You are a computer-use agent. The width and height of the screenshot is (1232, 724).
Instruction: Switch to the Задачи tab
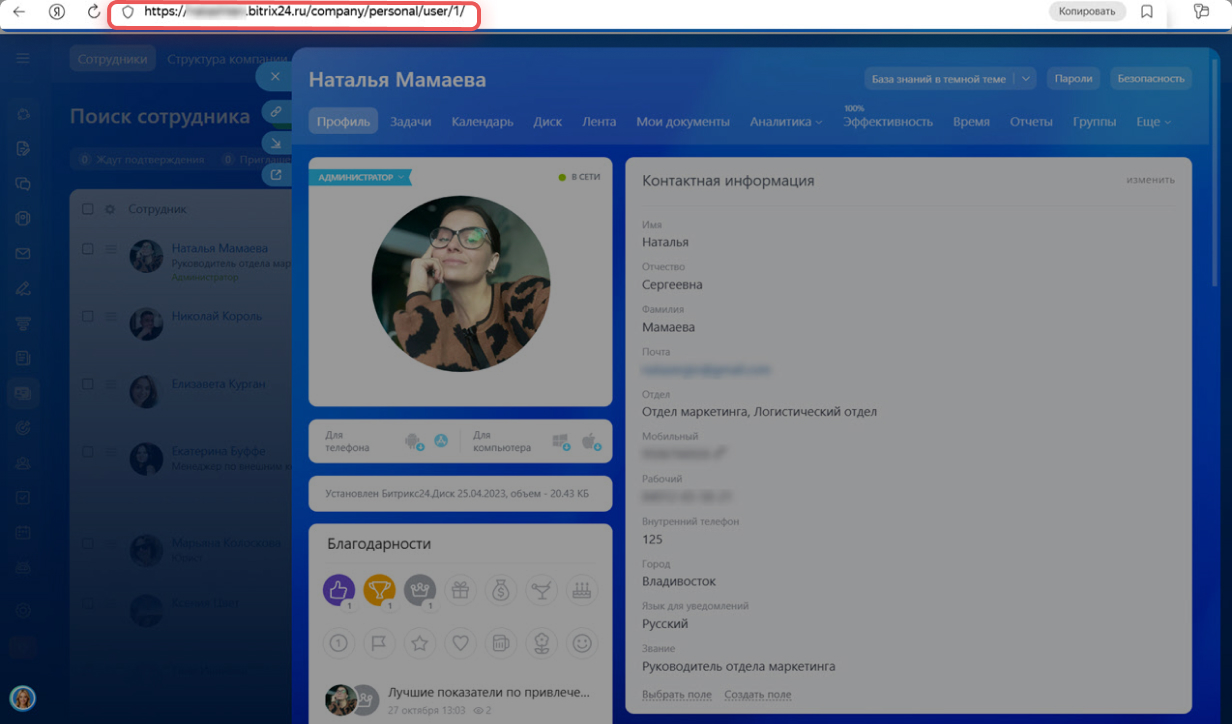click(410, 122)
